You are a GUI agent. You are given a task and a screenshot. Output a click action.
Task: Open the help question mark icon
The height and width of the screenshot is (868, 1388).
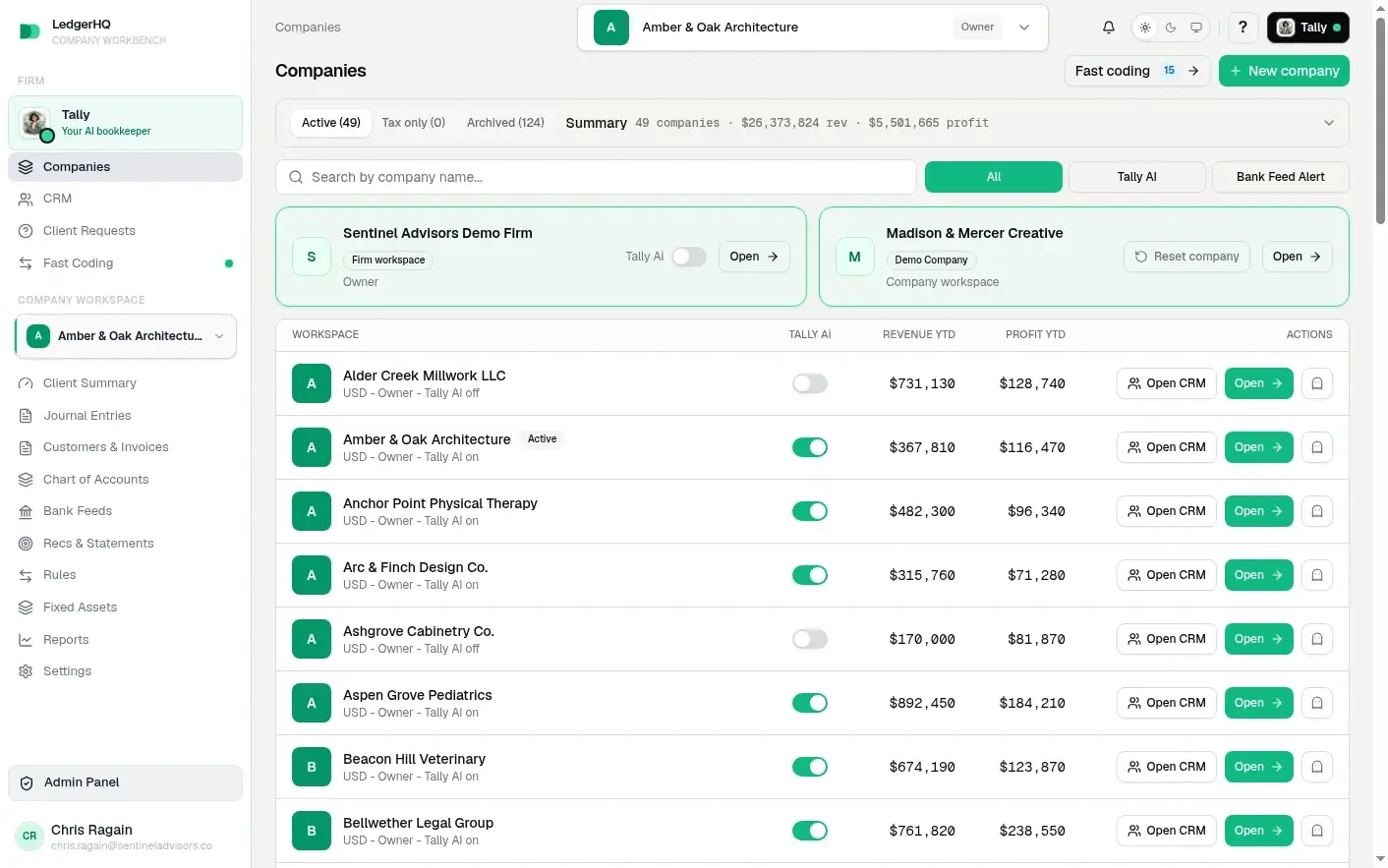(1243, 28)
